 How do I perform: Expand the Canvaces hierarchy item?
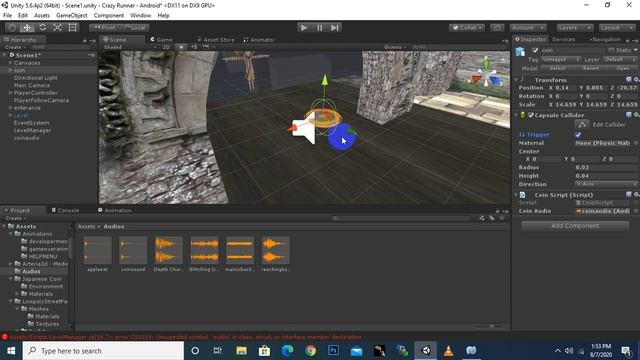pos(10,63)
